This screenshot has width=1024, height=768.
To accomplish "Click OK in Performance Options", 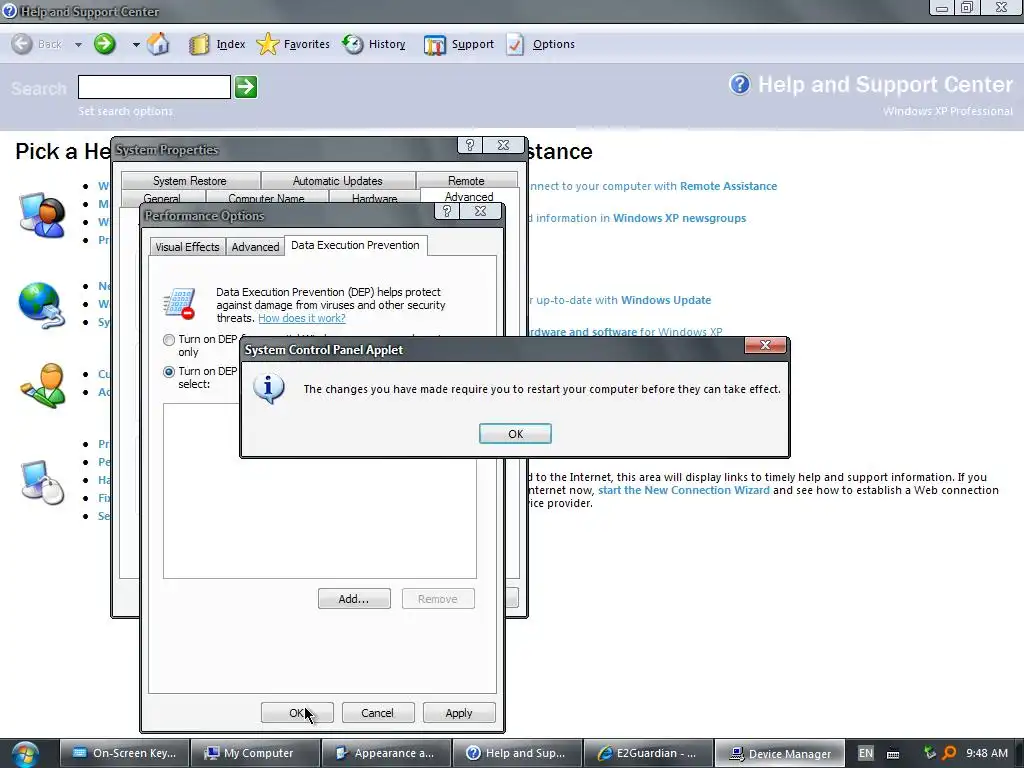I will point(297,712).
